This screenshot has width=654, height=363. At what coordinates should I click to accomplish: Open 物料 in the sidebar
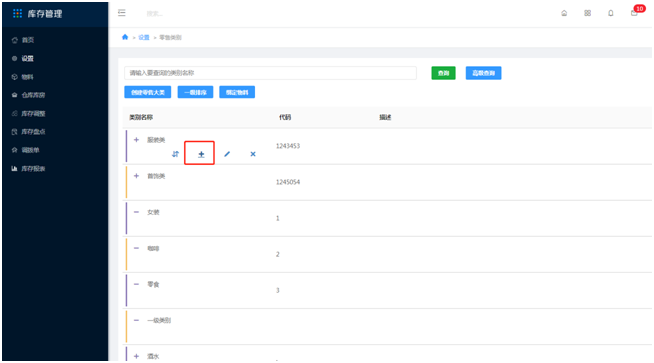[x=28, y=77]
